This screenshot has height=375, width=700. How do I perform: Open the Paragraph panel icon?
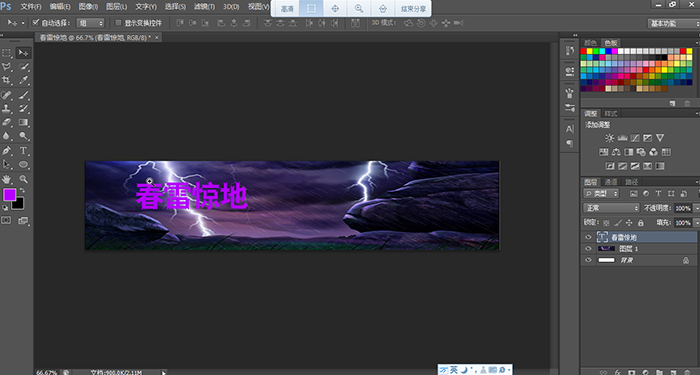pyautogui.click(x=570, y=143)
